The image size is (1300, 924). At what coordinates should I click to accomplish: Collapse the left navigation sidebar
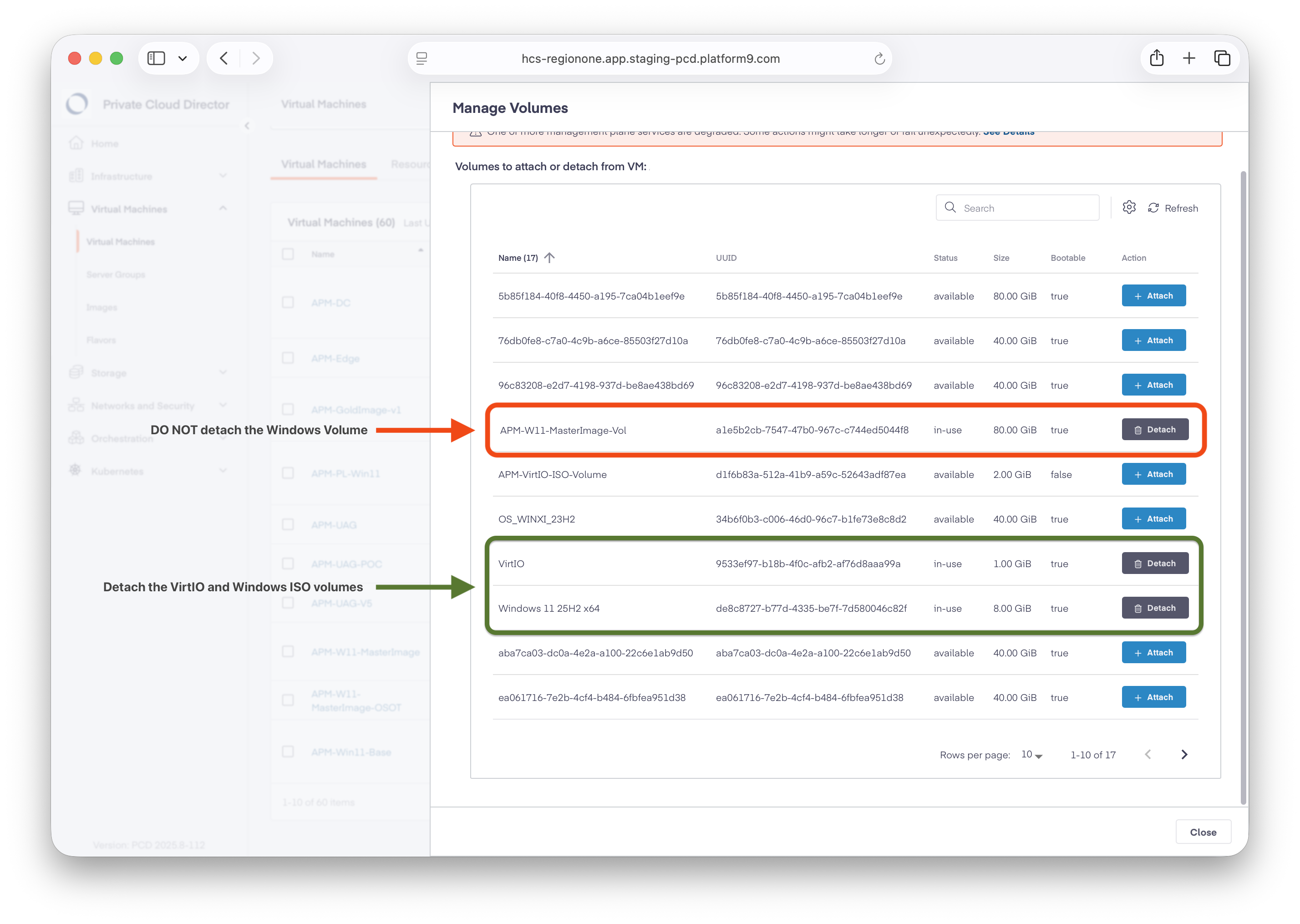[247, 126]
